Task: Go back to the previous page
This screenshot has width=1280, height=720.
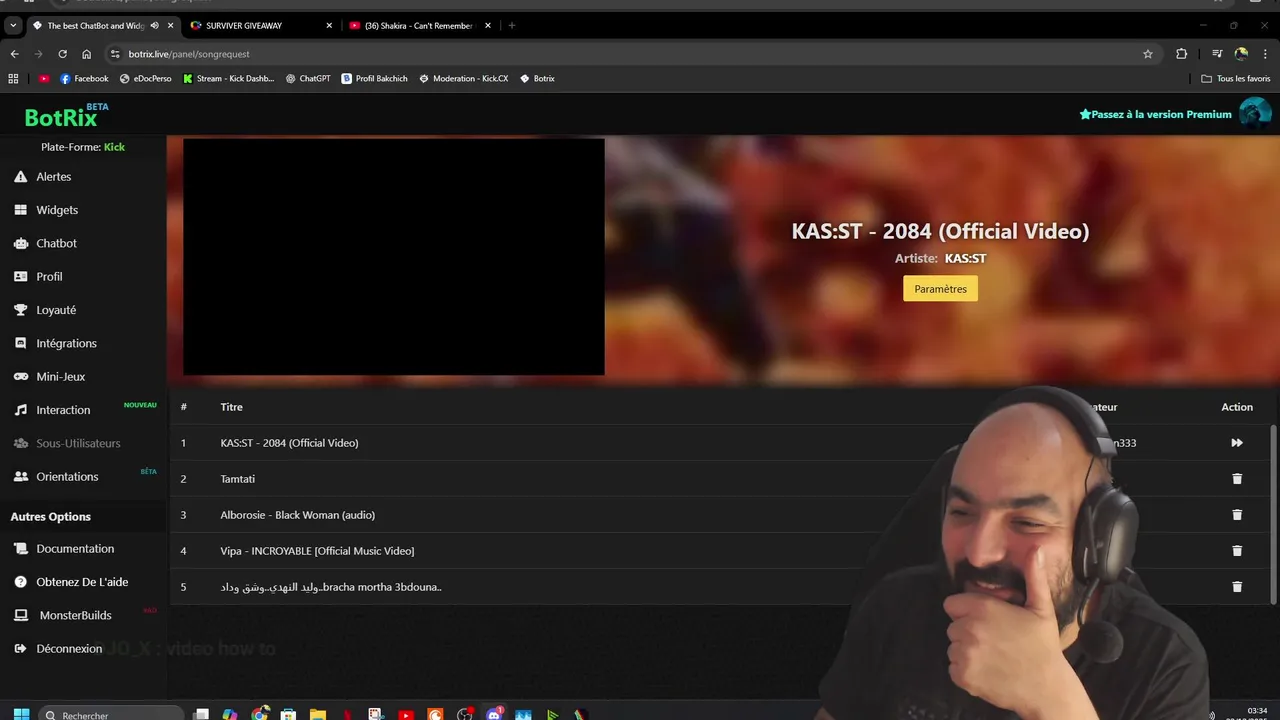Action: tap(14, 54)
